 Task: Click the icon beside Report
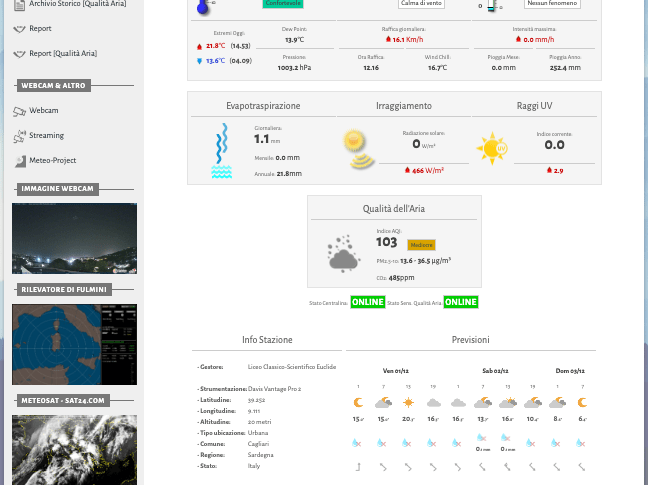[19, 29]
